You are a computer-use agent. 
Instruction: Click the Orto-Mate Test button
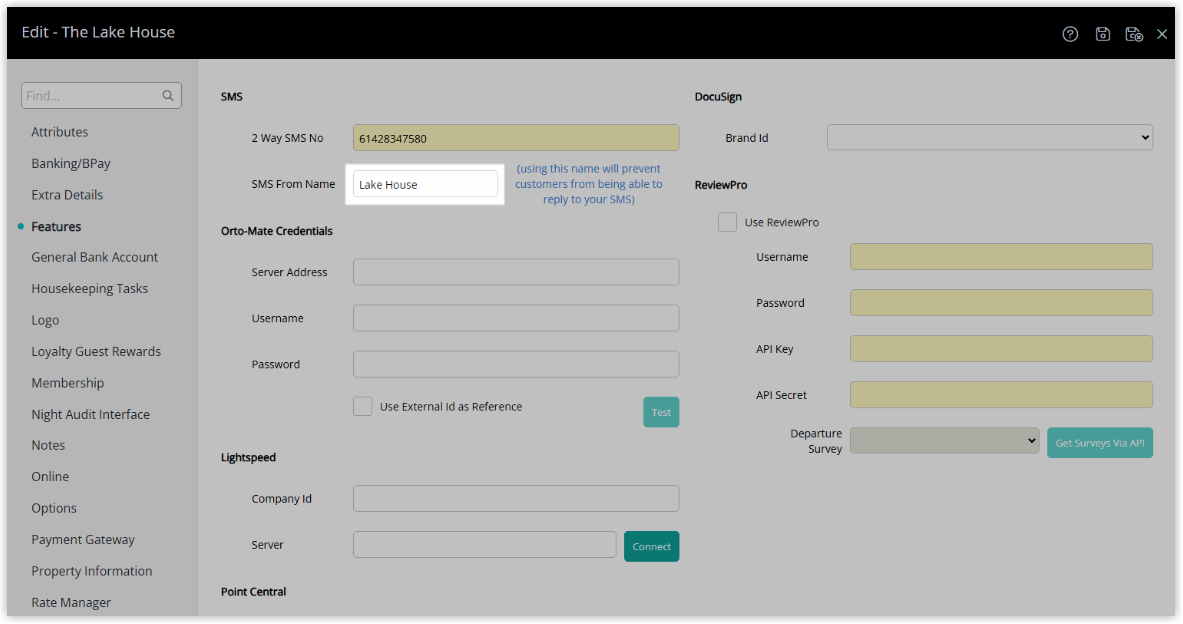[x=661, y=412]
